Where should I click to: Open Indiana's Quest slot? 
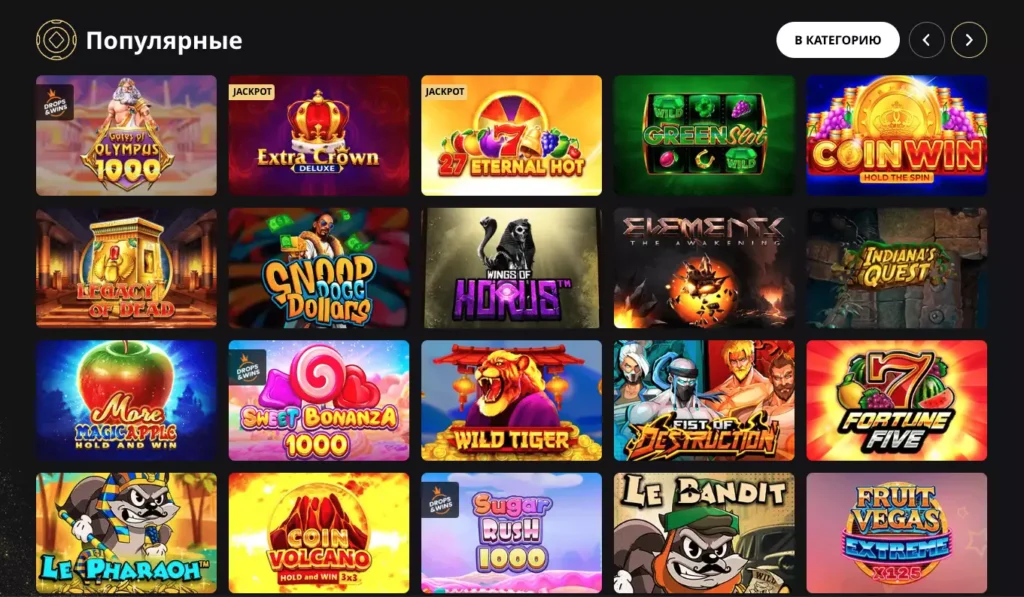(x=897, y=268)
